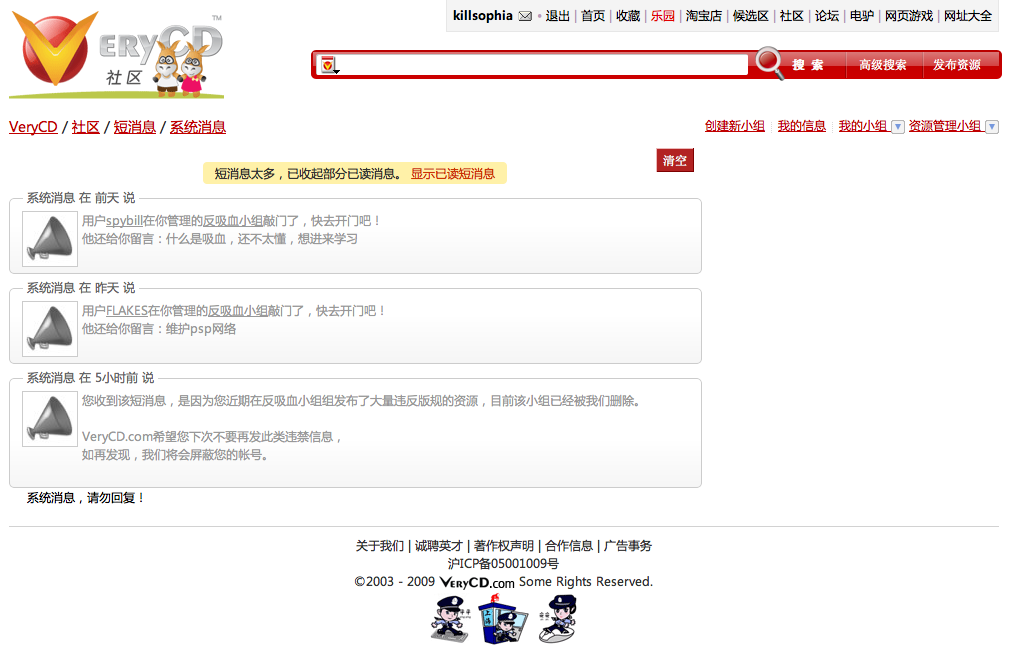Open user FLAKES profile link
The height and width of the screenshot is (658, 1009).
tap(127, 311)
